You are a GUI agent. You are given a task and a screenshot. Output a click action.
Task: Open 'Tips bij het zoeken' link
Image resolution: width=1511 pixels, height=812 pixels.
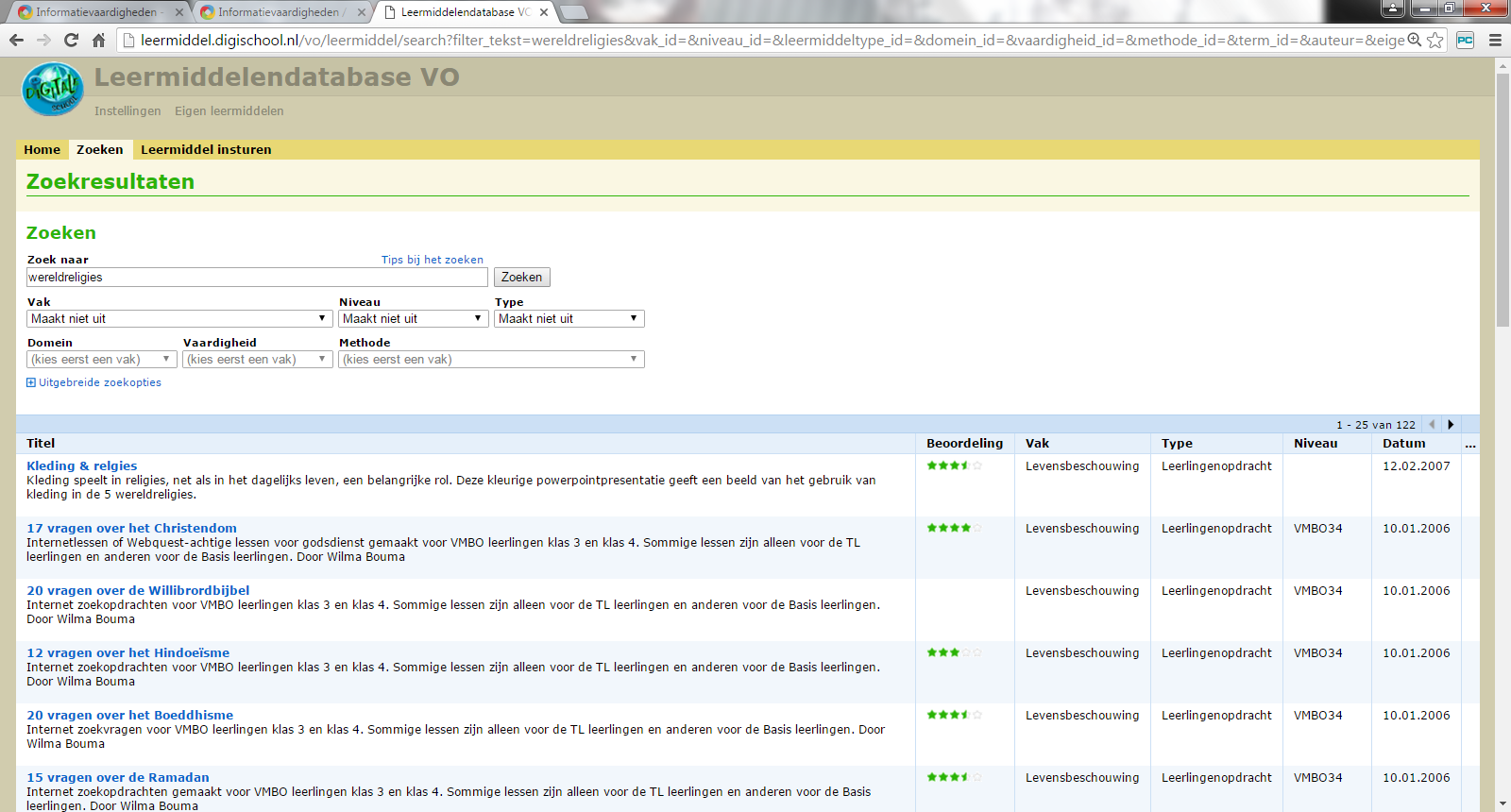(x=432, y=260)
